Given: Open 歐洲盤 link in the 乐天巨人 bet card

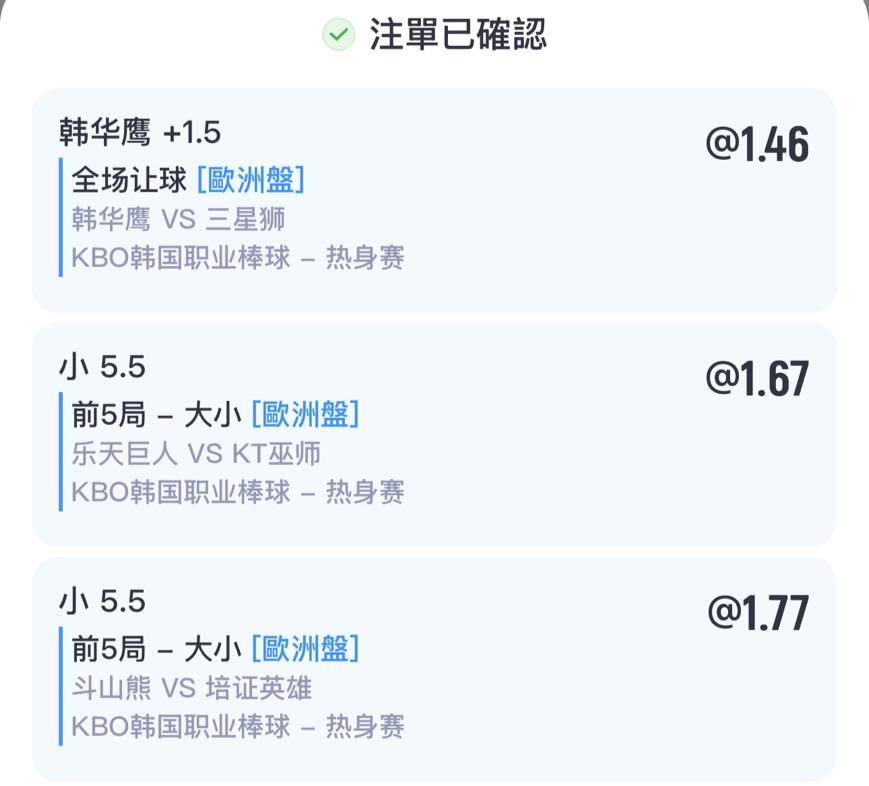Looking at the screenshot, I should click(x=305, y=414).
